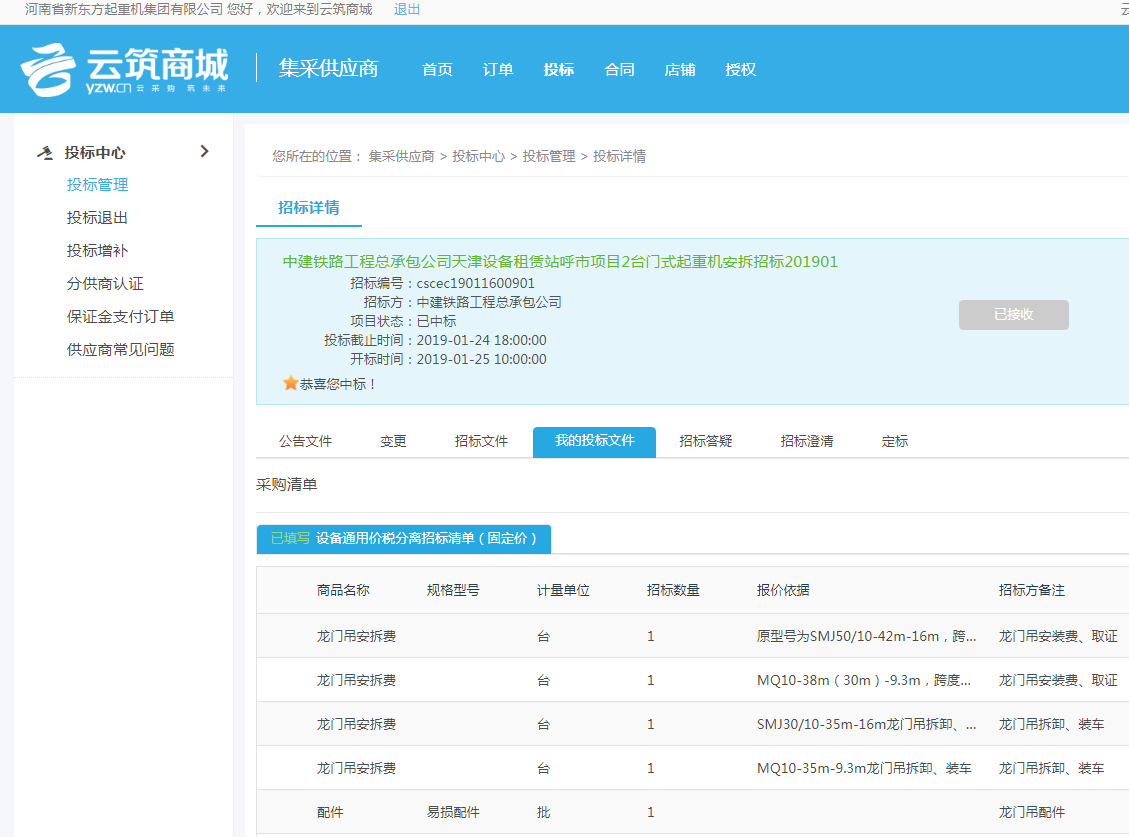This screenshot has width=1129, height=837.
Task: Click the green tender title link
Action: 560,261
